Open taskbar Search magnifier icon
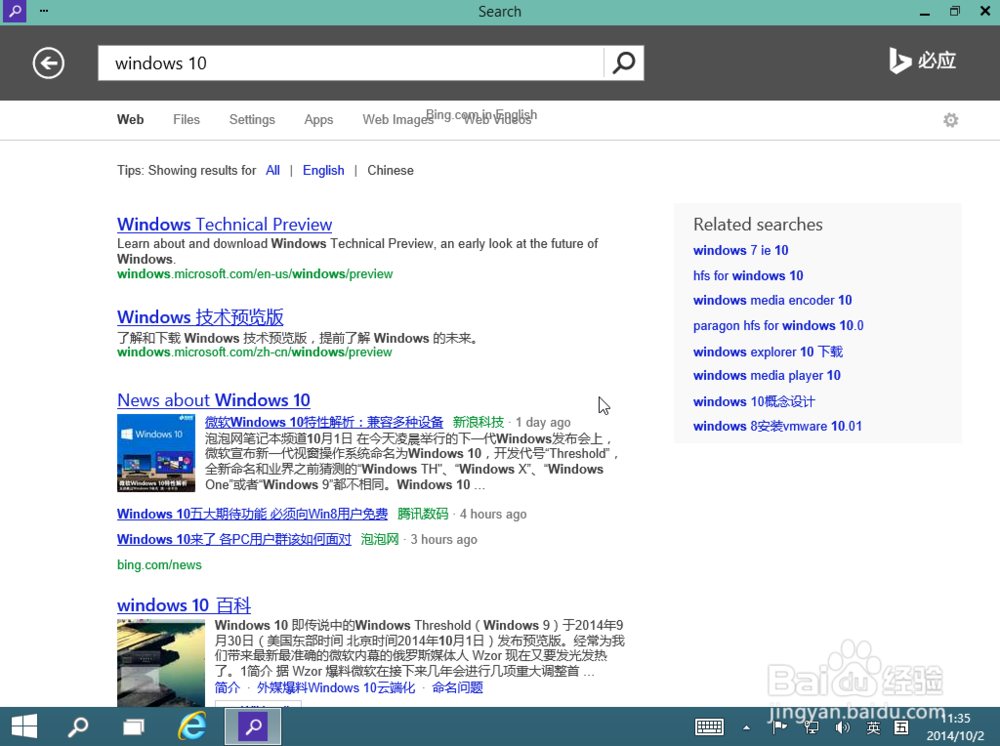 click(78, 726)
